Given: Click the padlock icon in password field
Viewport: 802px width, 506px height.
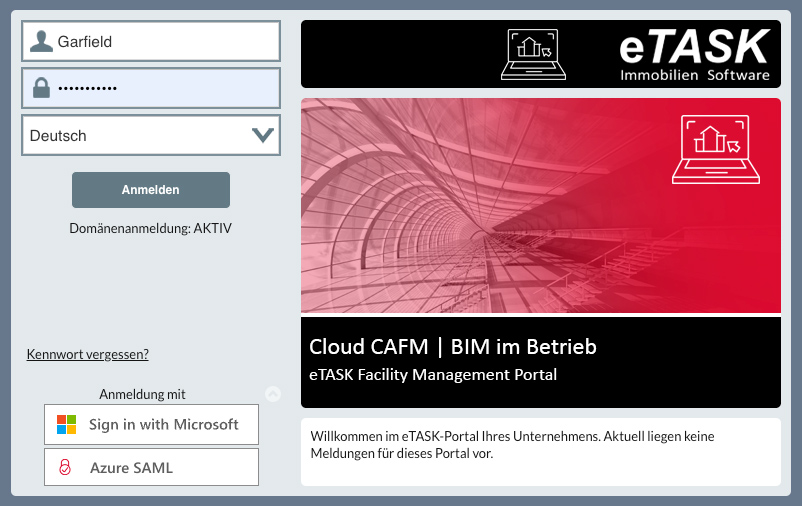Looking at the screenshot, I should coord(41,88).
